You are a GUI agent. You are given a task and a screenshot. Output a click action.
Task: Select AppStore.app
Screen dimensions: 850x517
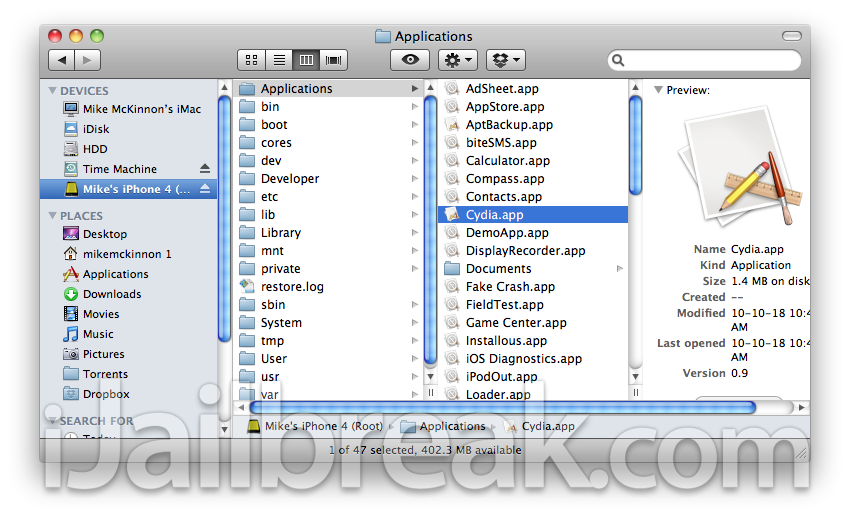[x=533, y=107]
